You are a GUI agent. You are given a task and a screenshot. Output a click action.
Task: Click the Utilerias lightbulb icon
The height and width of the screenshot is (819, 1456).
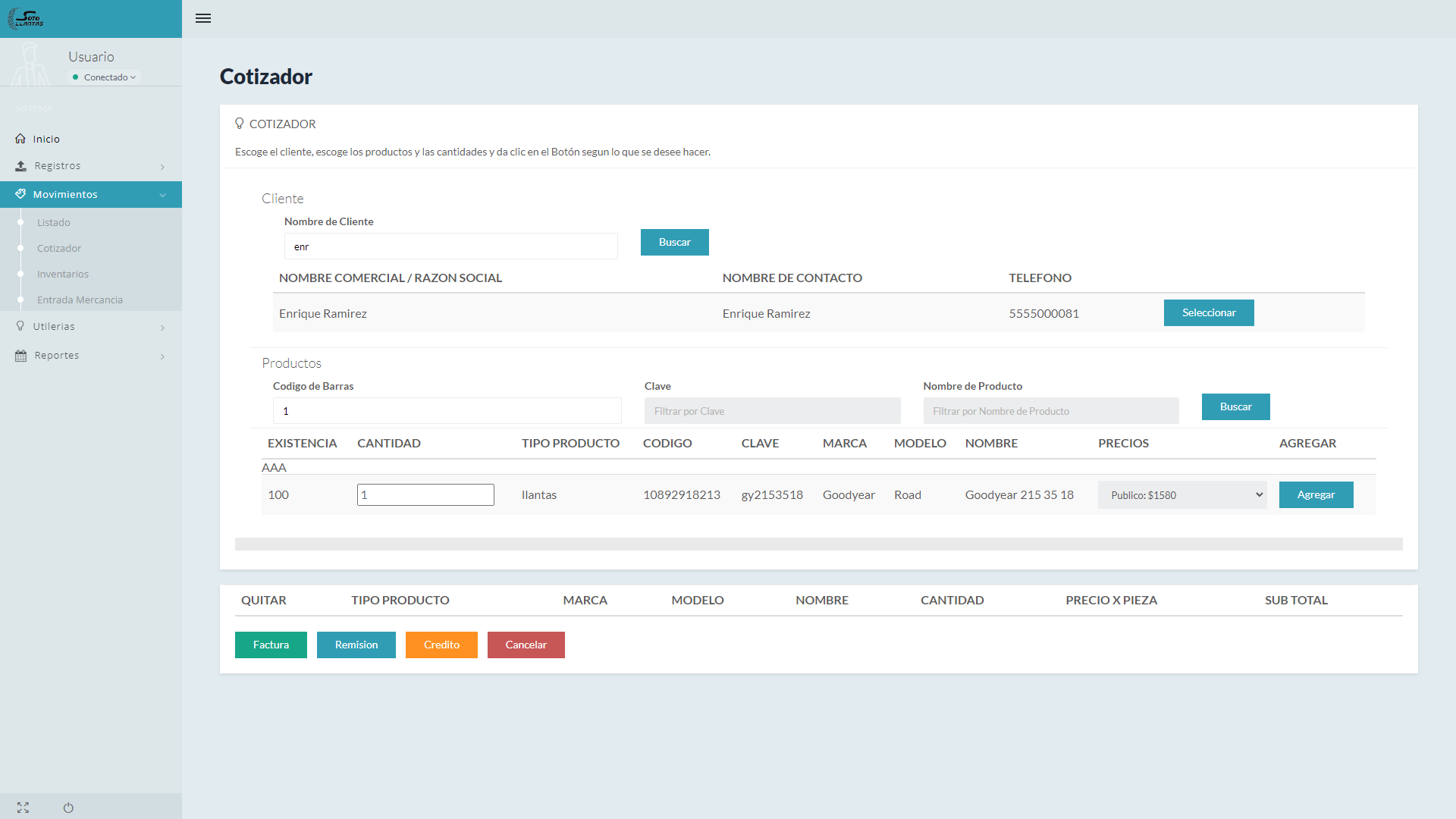click(20, 326)
